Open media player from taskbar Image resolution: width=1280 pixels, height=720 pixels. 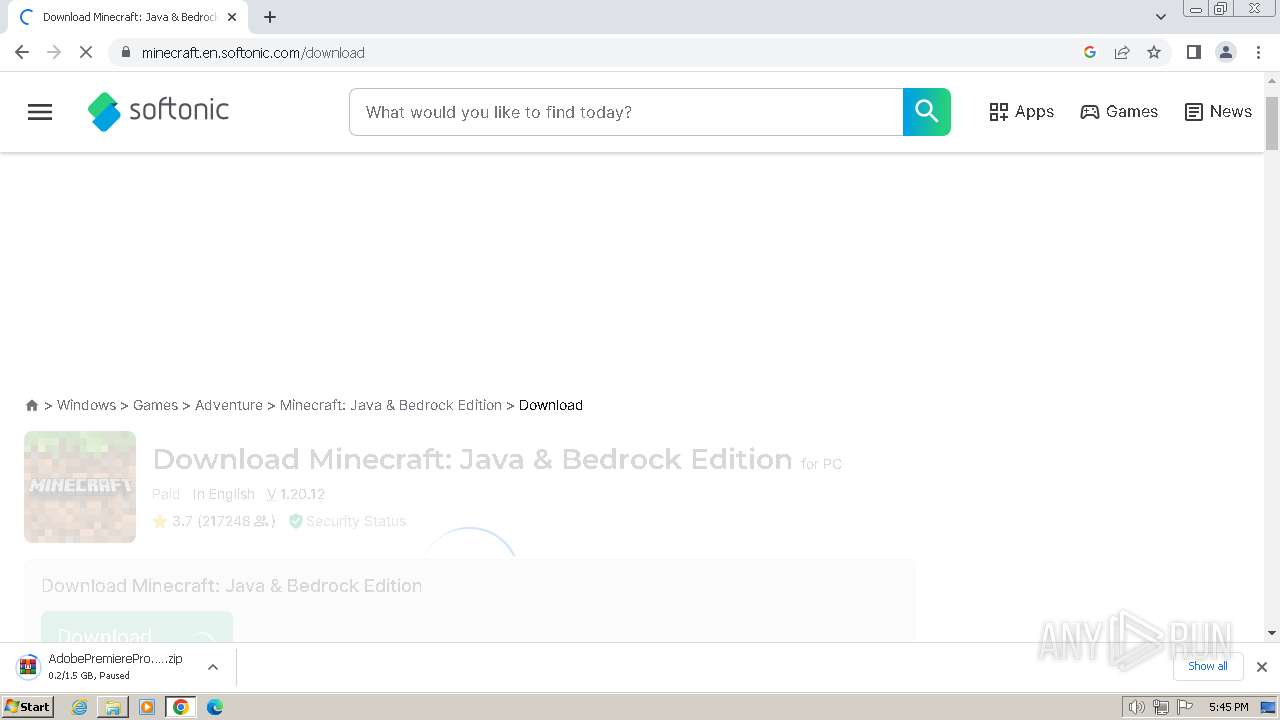point(147,707)
